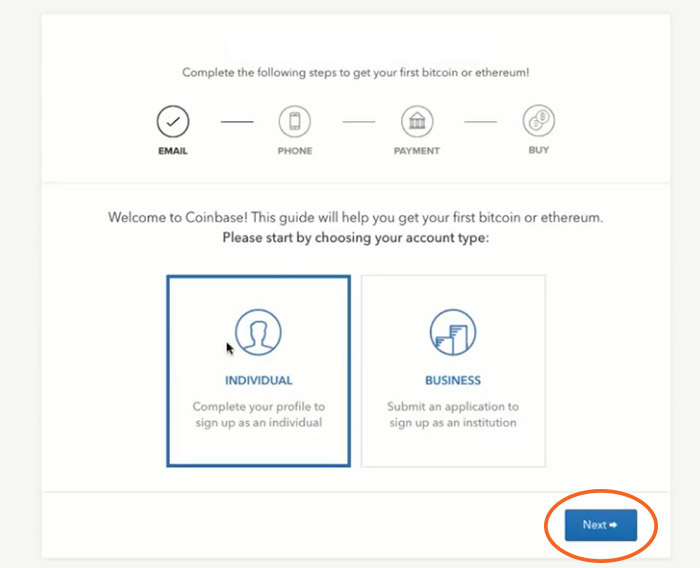Click the 'Welcome to Coinbase!' sentence
This screenshot has height=568, width=700.
click(x=355, y=217)
